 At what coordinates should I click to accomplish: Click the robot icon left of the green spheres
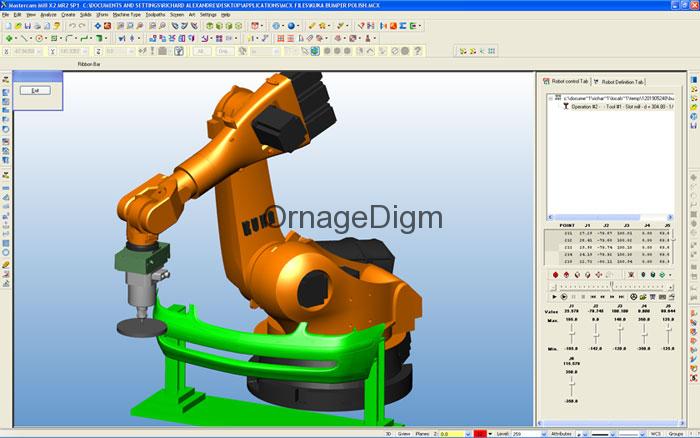pos(631,275)
